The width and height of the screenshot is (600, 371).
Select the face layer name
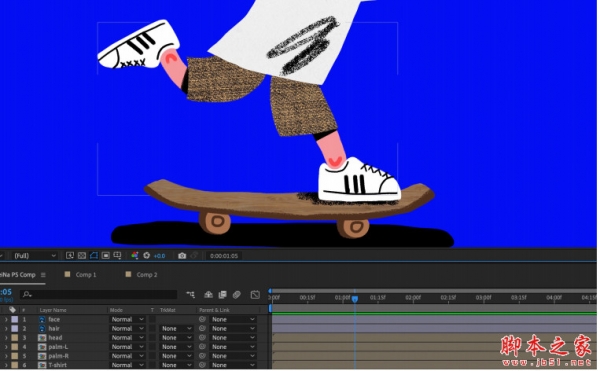(54, 319)
